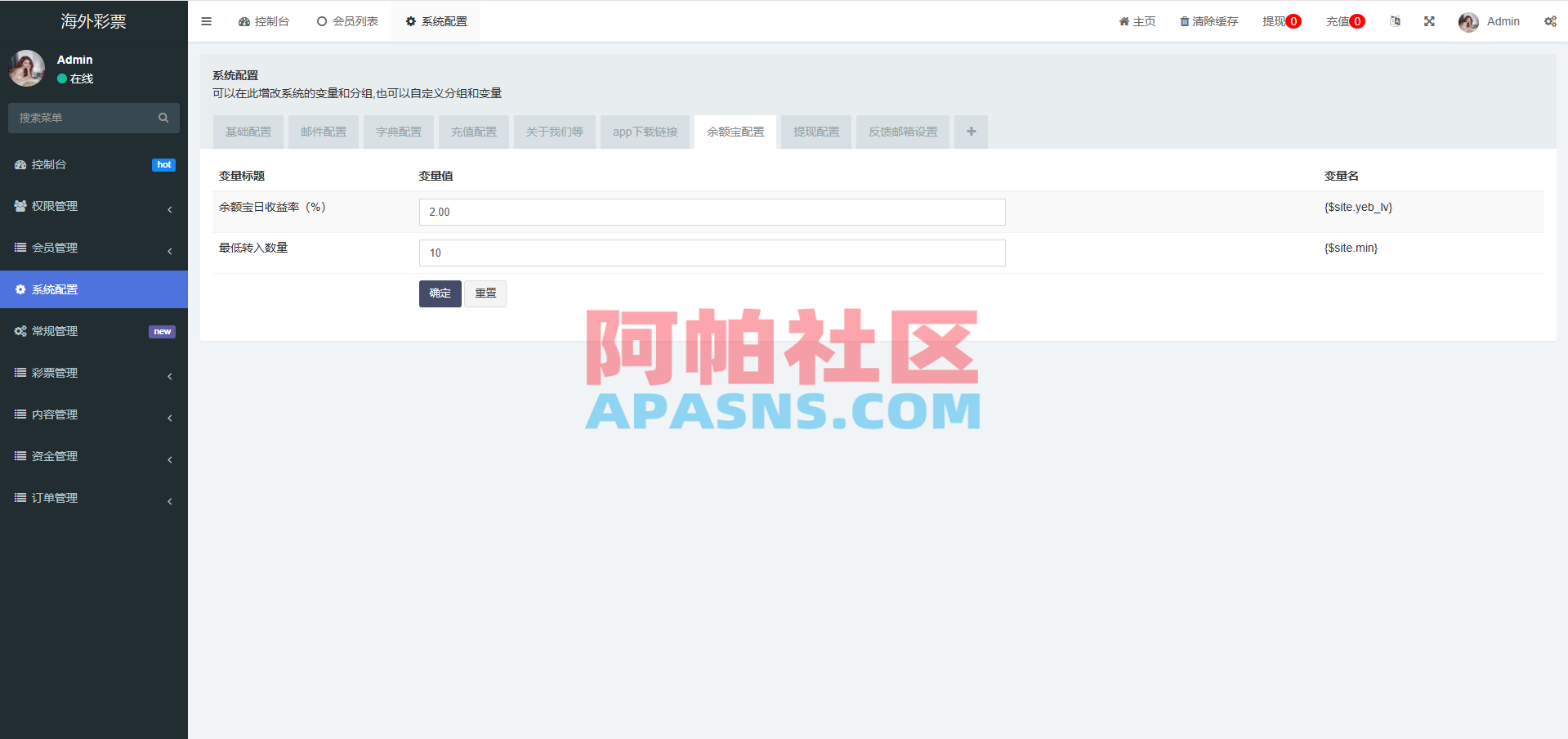This screenshot has height=739, width=1568.
Task: Open the fullscreen toggle icon in top bar
Action: 1428,21
